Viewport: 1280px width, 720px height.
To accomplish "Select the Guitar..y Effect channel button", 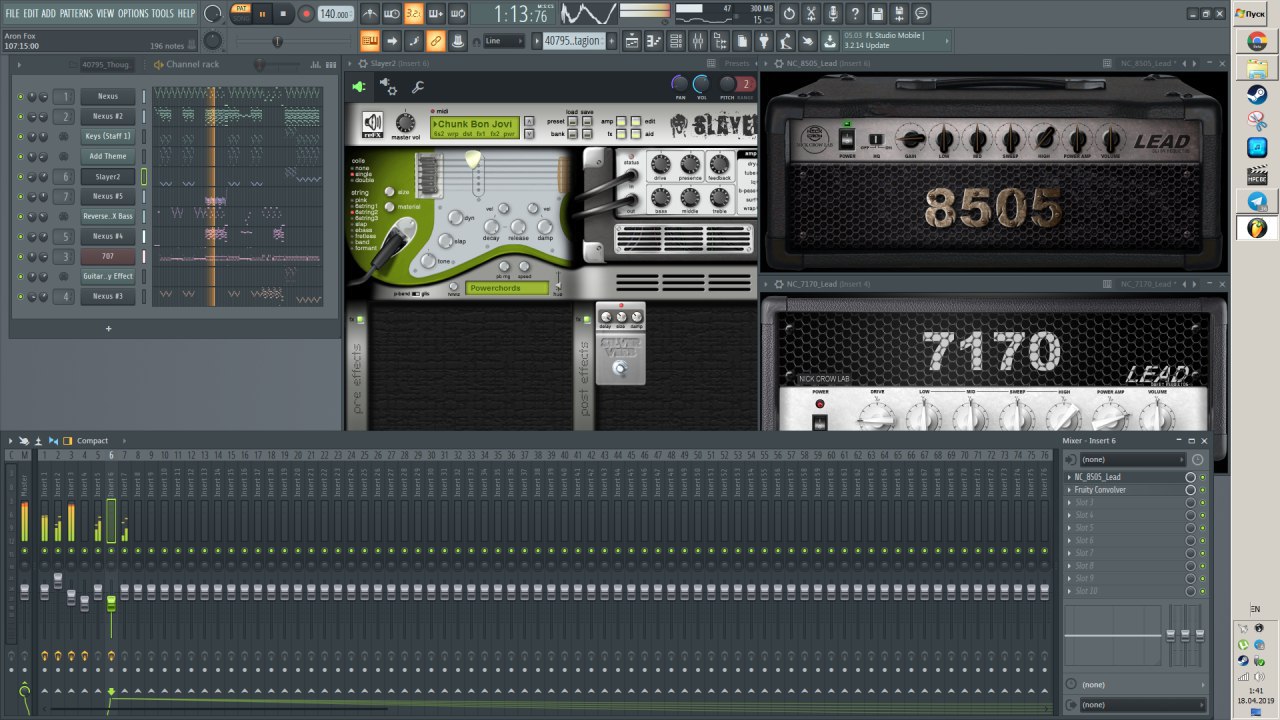I will click(x=108, y=277).
